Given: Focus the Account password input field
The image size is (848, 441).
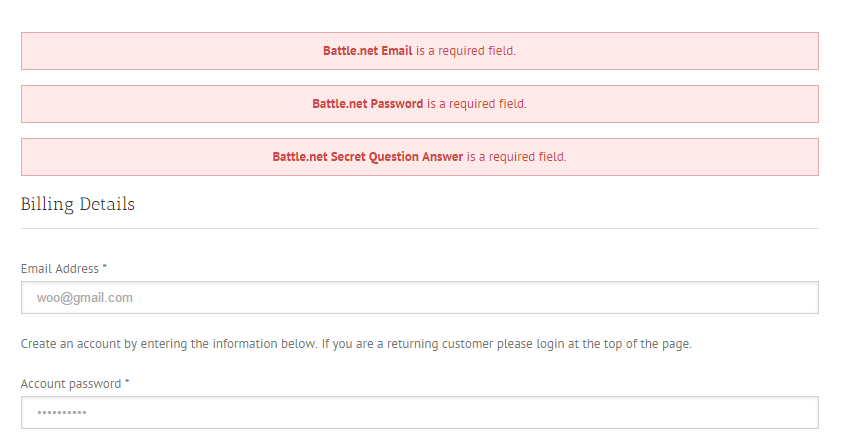Looking at the screenshot, I should 420,412.
